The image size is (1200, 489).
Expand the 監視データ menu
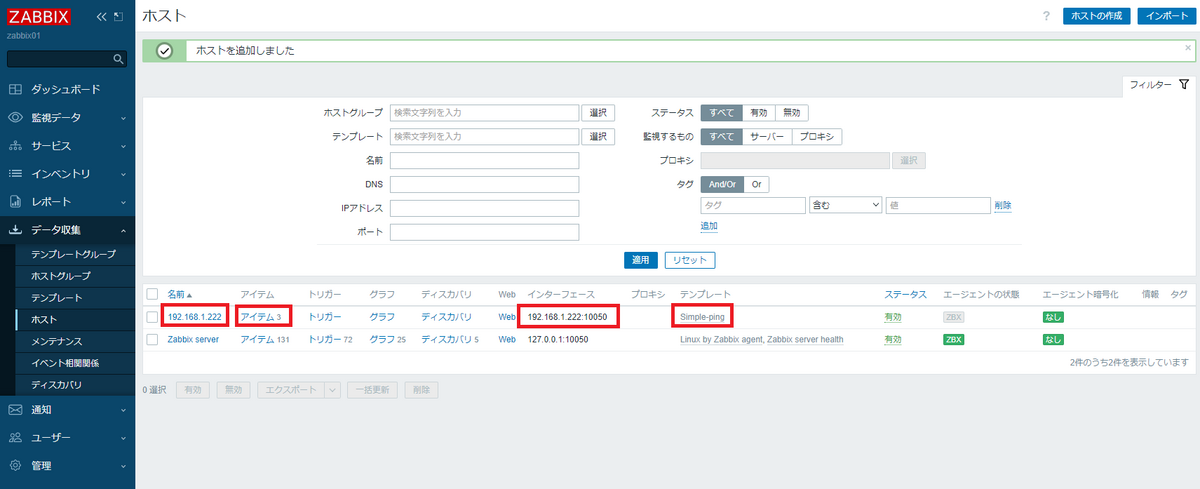coord(123,118)
